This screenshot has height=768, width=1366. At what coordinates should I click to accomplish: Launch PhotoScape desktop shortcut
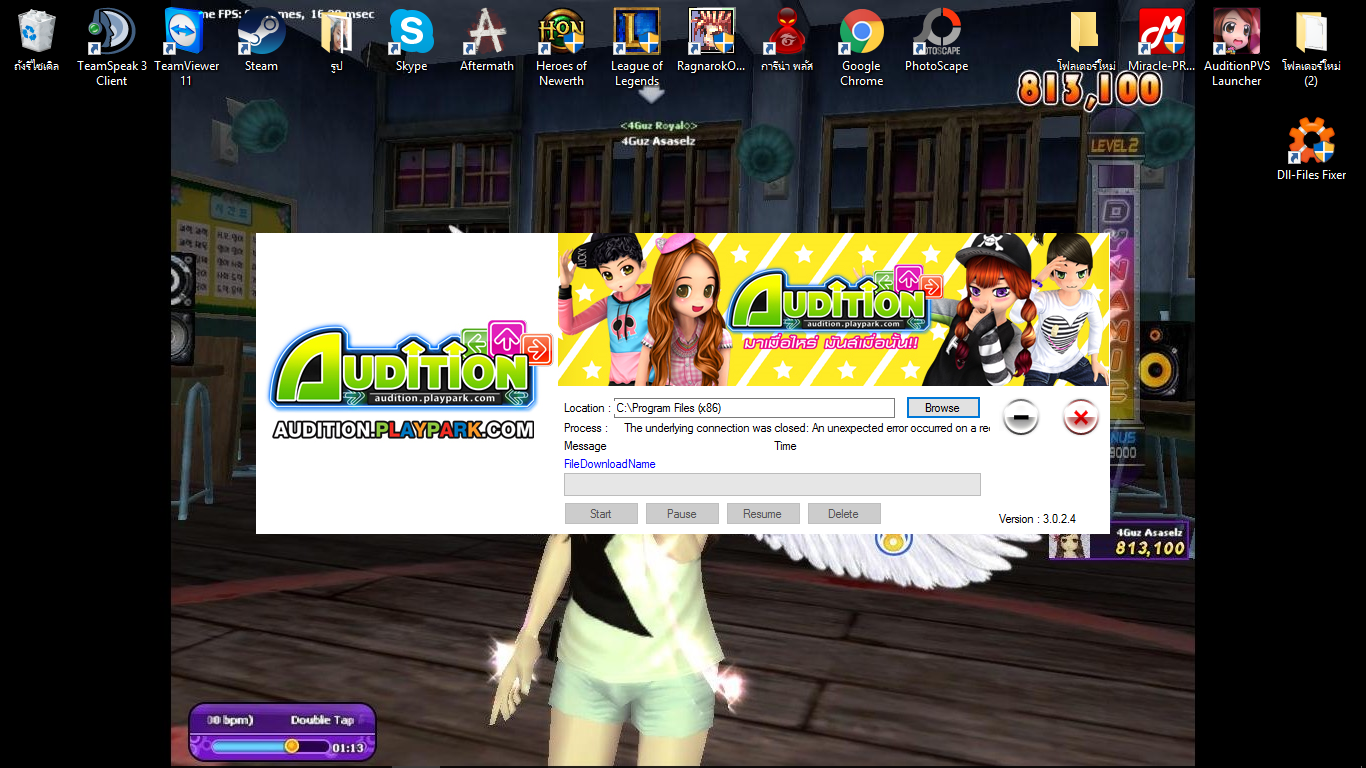coord(937,42)
